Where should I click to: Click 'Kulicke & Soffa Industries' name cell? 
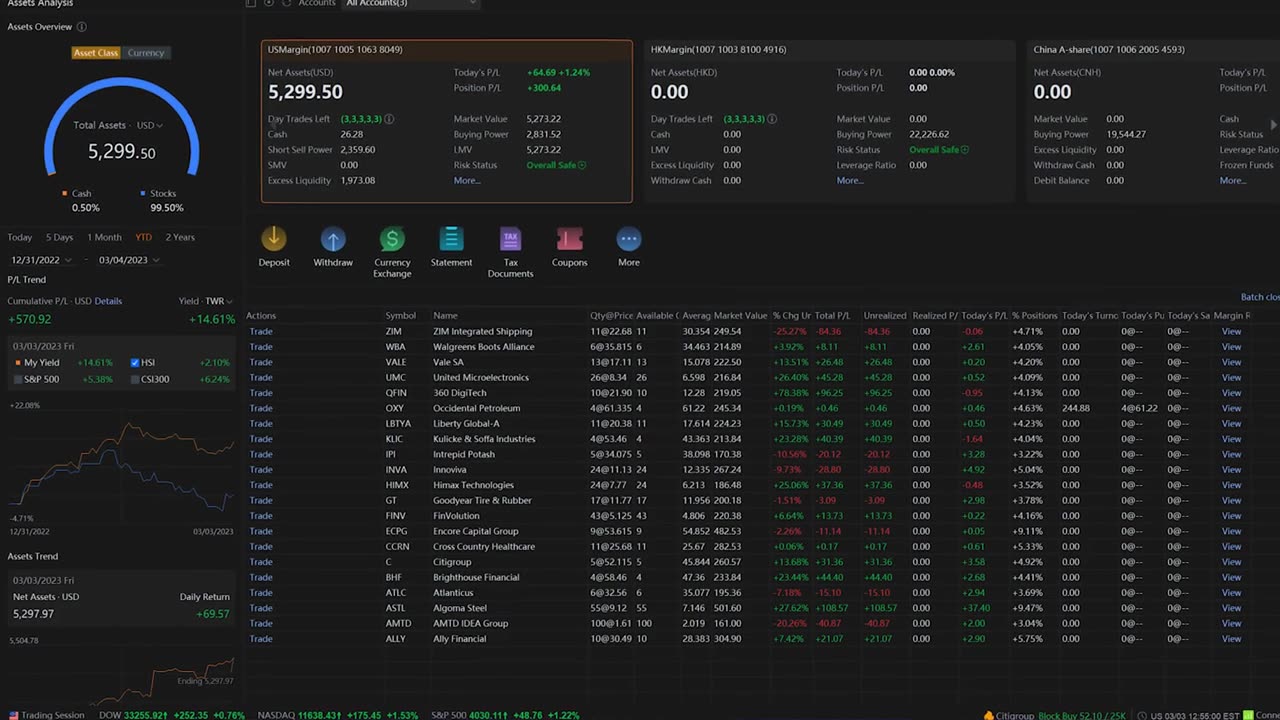point(484,439)
